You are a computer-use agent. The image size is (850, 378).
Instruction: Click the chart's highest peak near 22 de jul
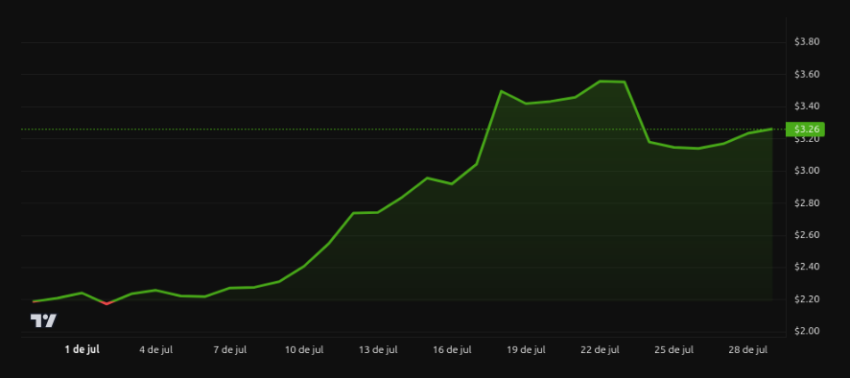pyautogui.click(x=600, y=81)
